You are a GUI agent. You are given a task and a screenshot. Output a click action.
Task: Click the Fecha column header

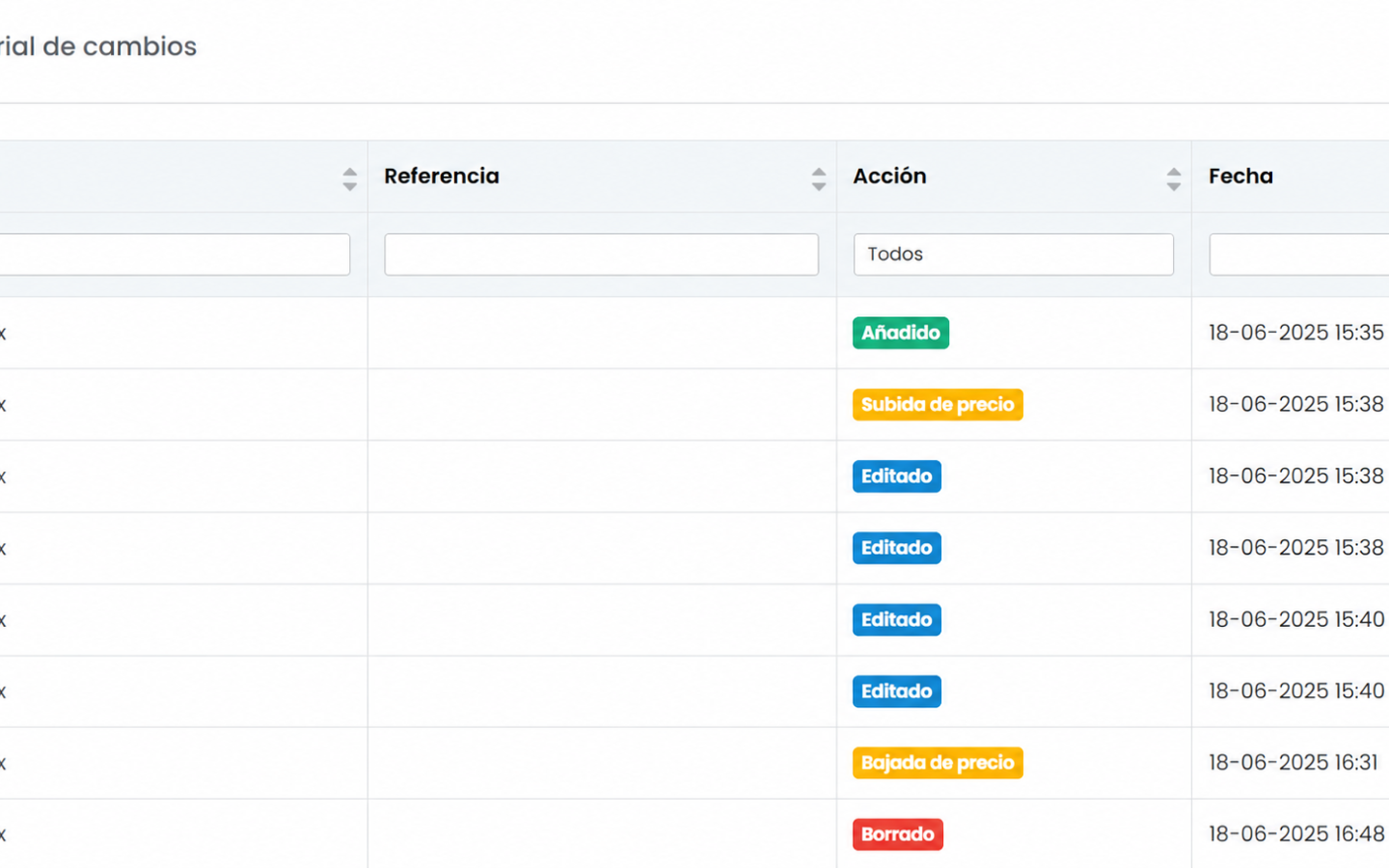tap(1240, 176)
